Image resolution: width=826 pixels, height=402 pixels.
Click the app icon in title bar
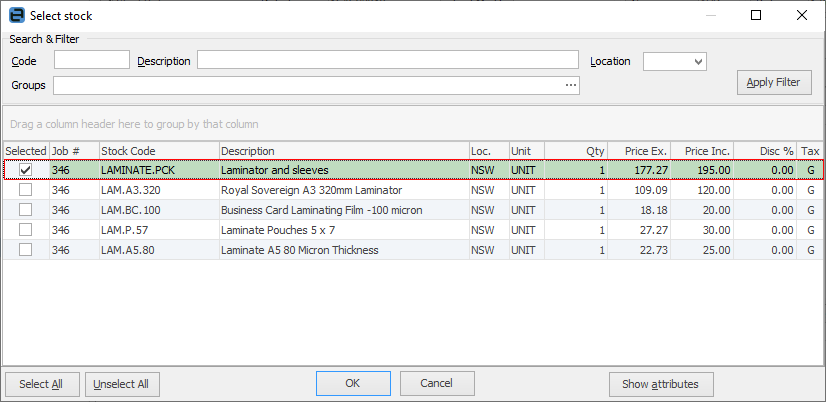tap(16, 16)
